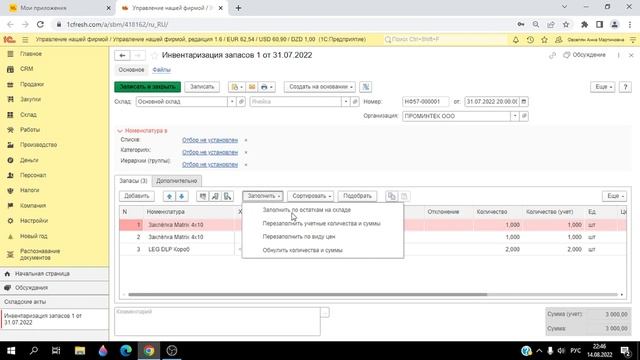Open Распознавание документов in sidebar
Viewport: 640px width, 360px height.
pos(40,254)
